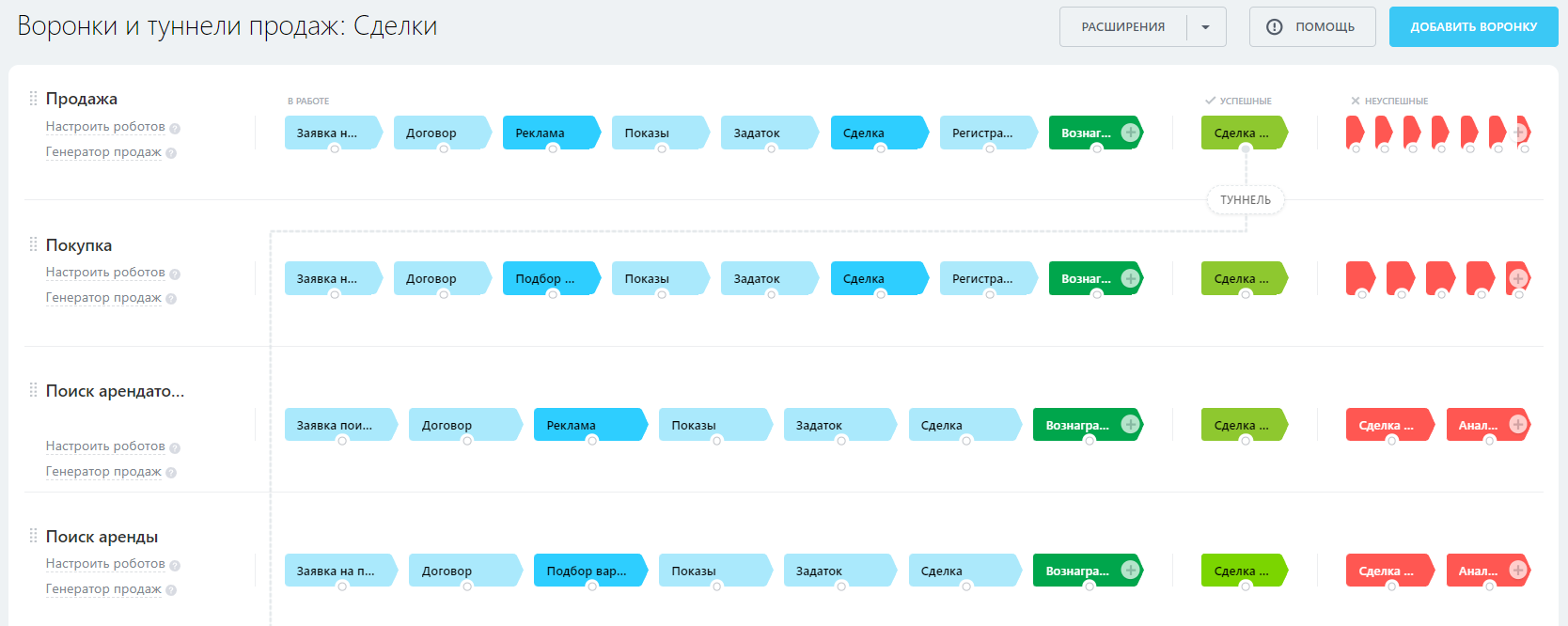Image resolution: width=1568 pixels, height=626 pixels.
Task: Click plus icon on last failed stage in Покупка
Action: [1517, 278]
